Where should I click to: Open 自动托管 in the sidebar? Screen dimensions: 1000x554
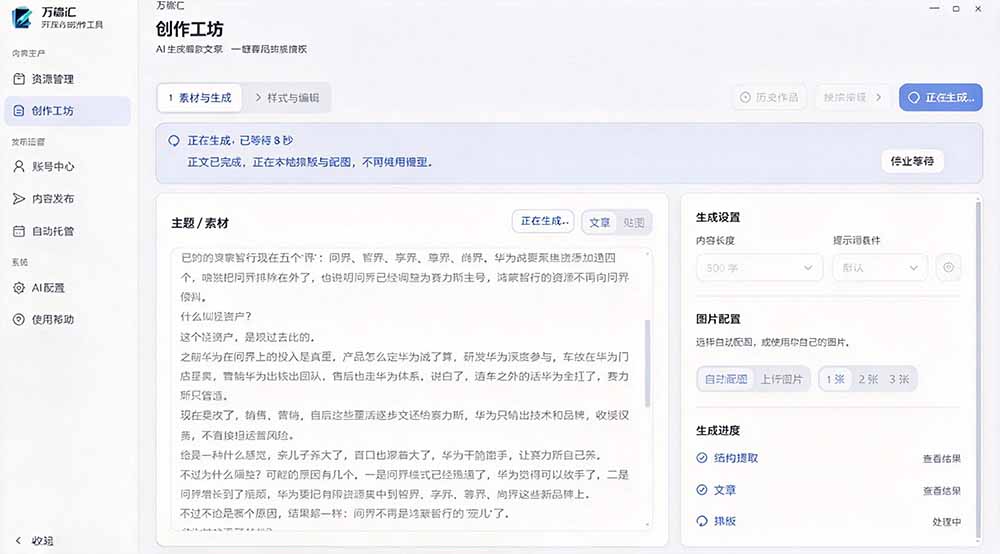(x=67, y=231)
